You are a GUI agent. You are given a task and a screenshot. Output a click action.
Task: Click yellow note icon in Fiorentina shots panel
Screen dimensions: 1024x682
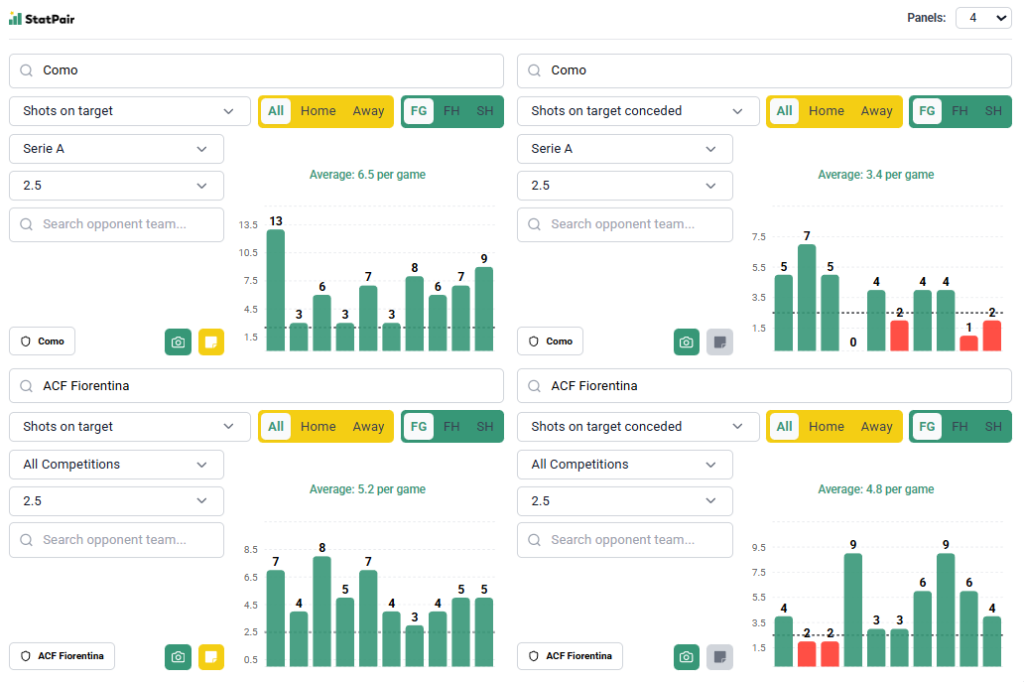click(x=211, y=657)
